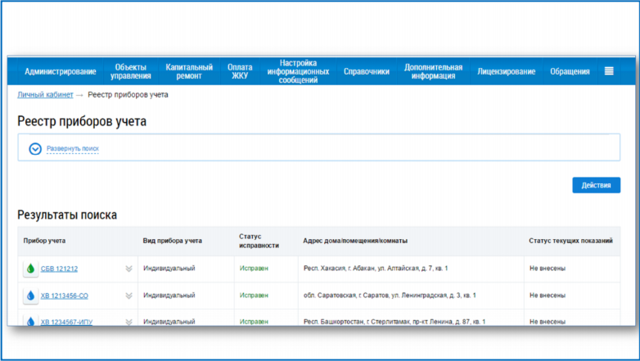The height and width of the screenshot is (361, 640).
Task: Expand the row details for СБВ 121212
Action: [129, 269]
